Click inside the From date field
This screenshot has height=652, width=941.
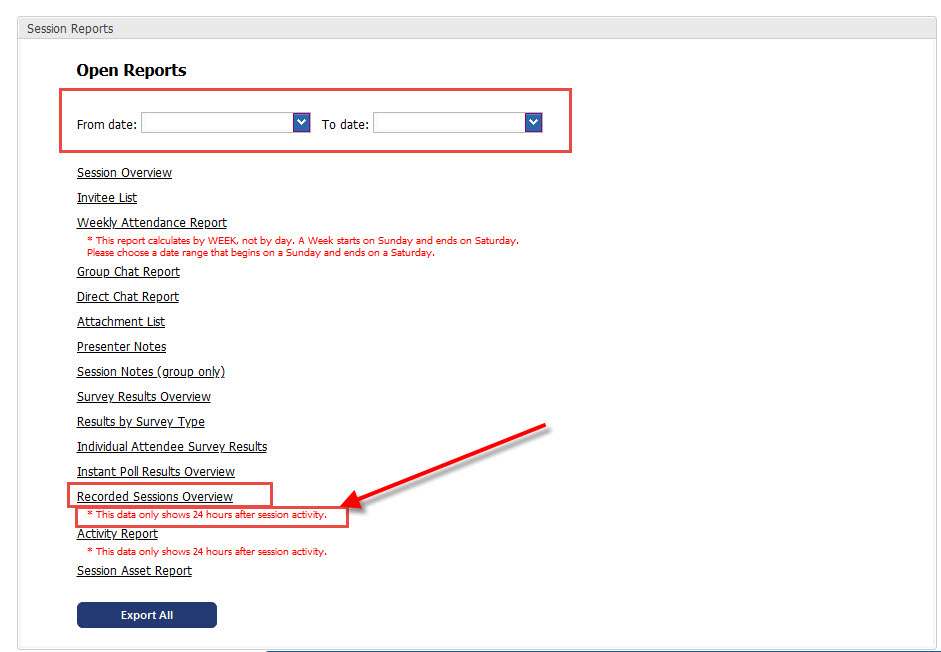217,122
